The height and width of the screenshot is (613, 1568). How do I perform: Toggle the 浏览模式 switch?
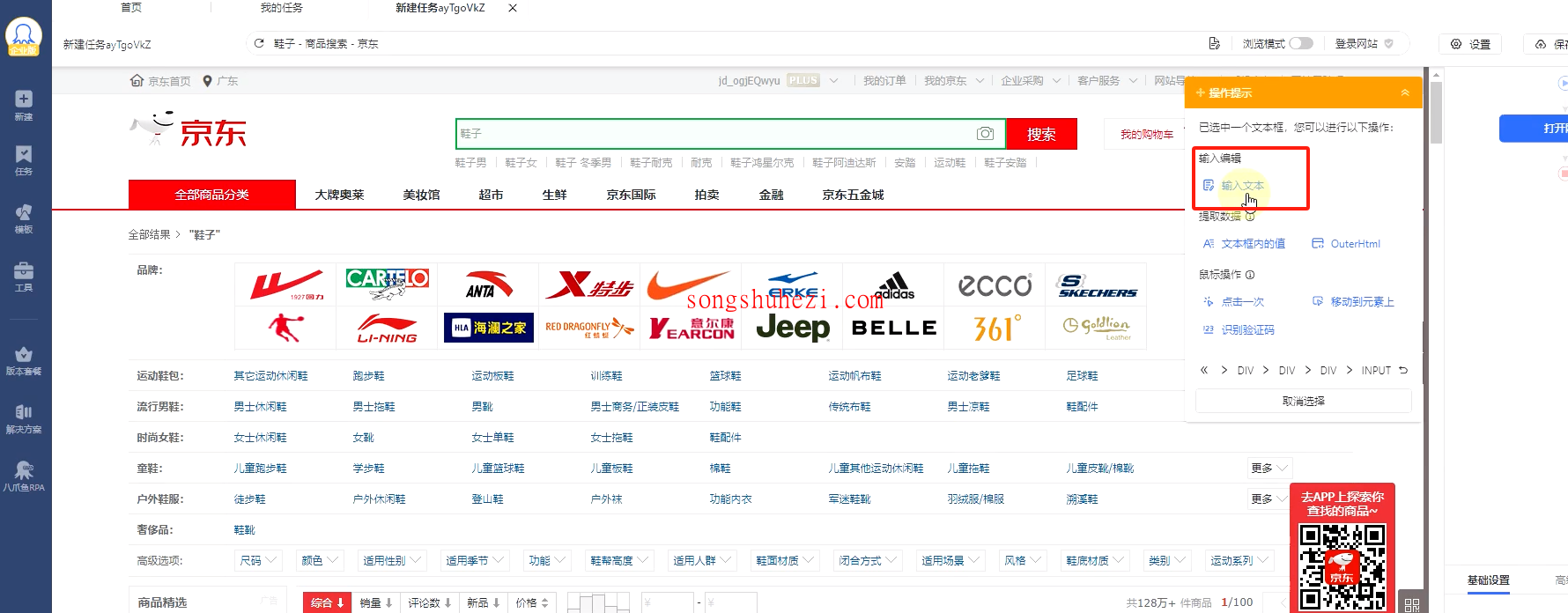pyautogui.click(x=1301, y=43)
